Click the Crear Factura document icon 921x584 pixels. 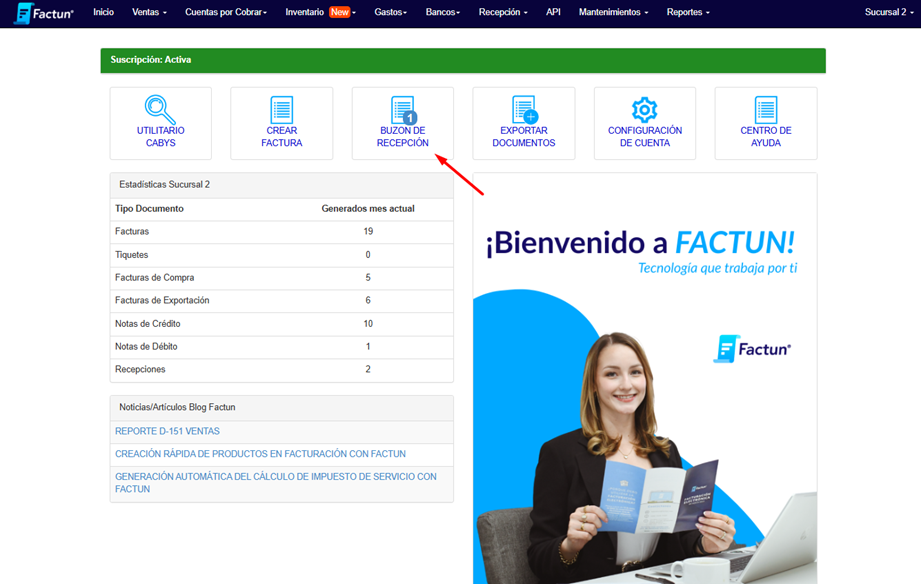pyautogui.click(x=281, y=110)
